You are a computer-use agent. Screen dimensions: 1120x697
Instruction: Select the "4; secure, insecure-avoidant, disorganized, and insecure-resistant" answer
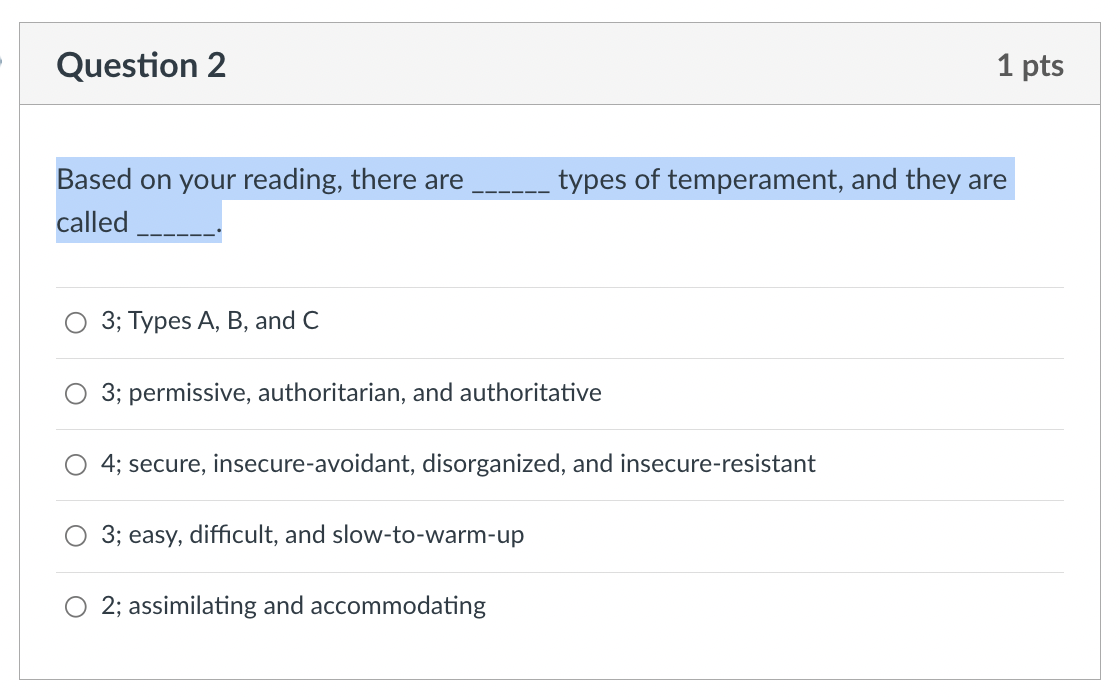(x=75, y=464)
